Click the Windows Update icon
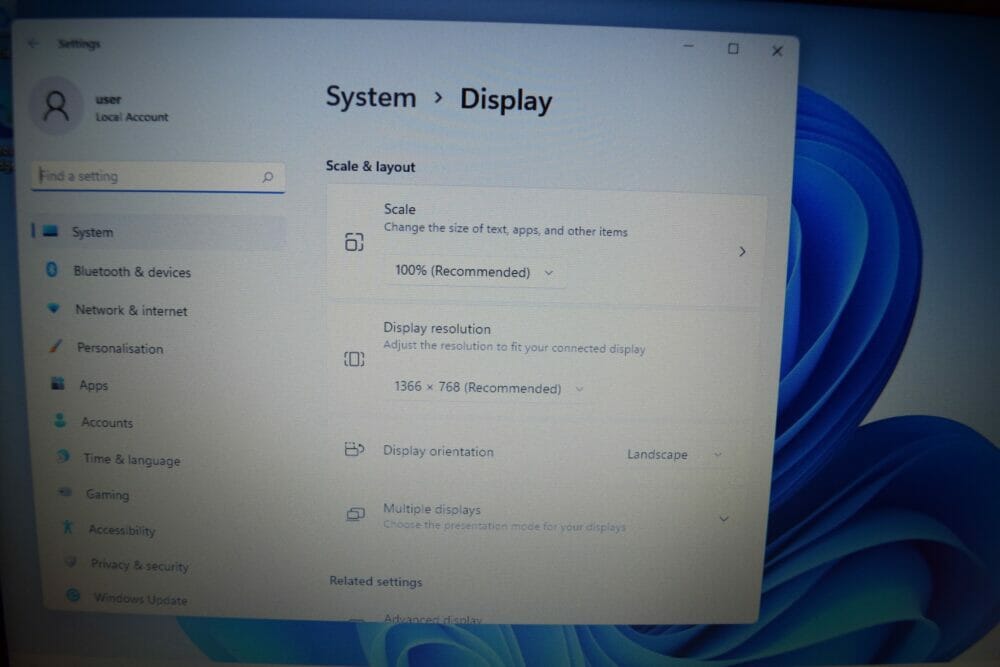This screenshot has height=667, width=1000. click(x=73, y=596)
